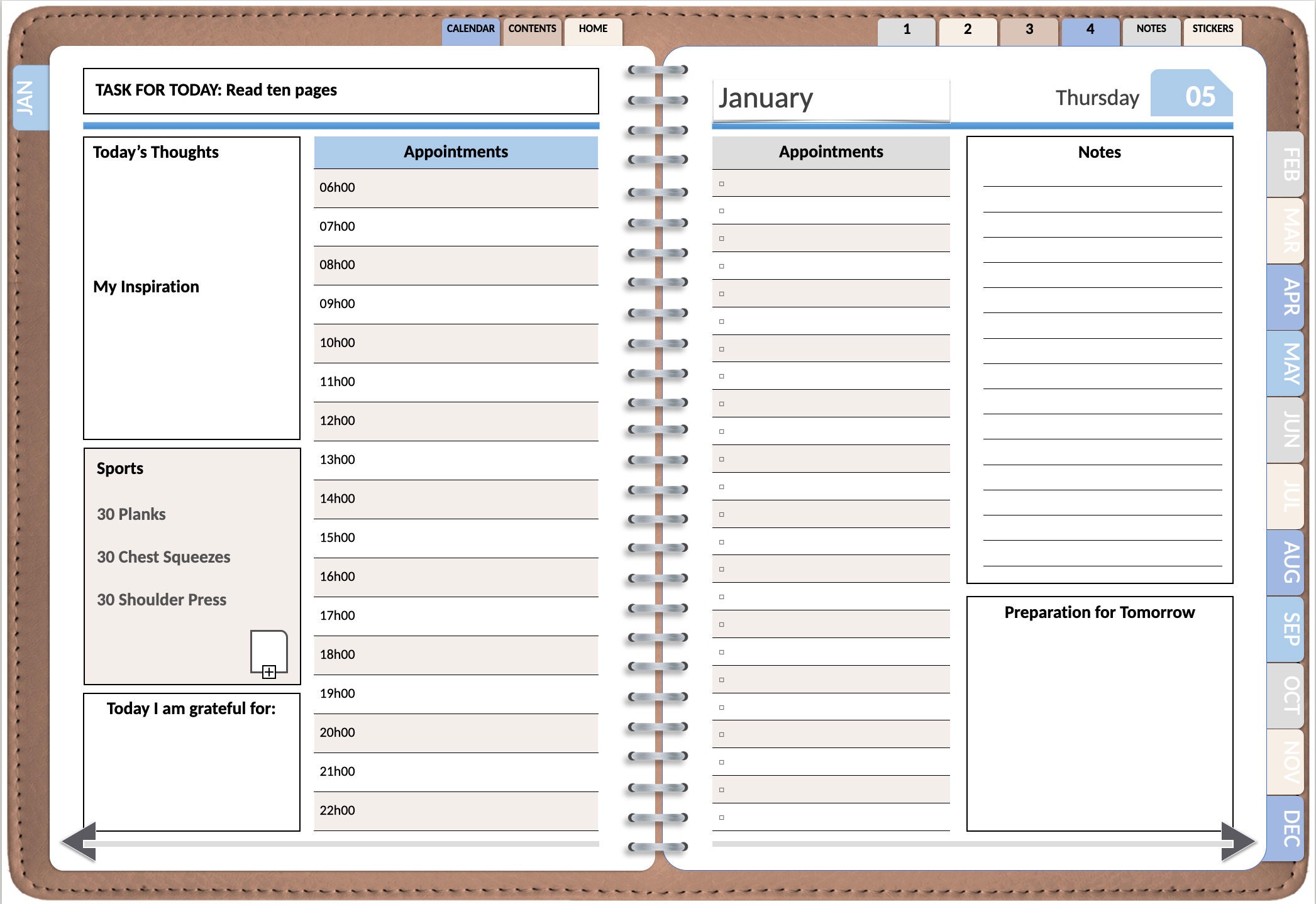Viewport: 1316px width, 904px height.
Task: Go to the HOME tab
Action: point(592,29)
